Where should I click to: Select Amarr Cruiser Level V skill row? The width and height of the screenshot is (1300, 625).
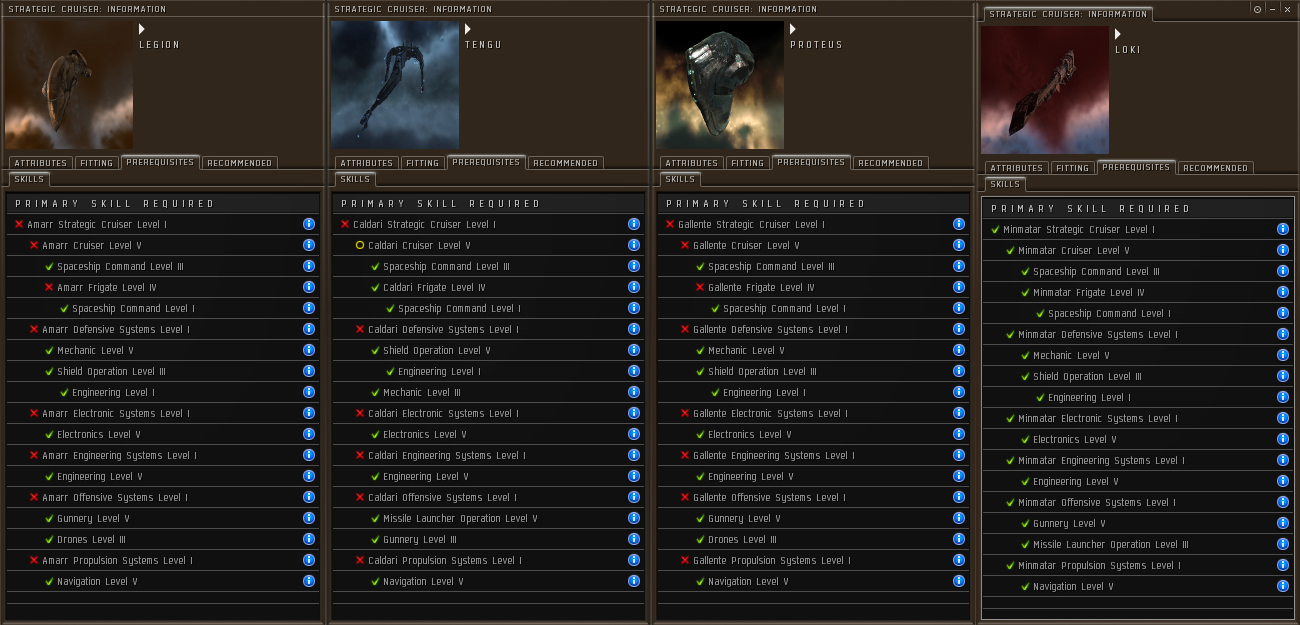pyautogui.click(x=163, y=245)
